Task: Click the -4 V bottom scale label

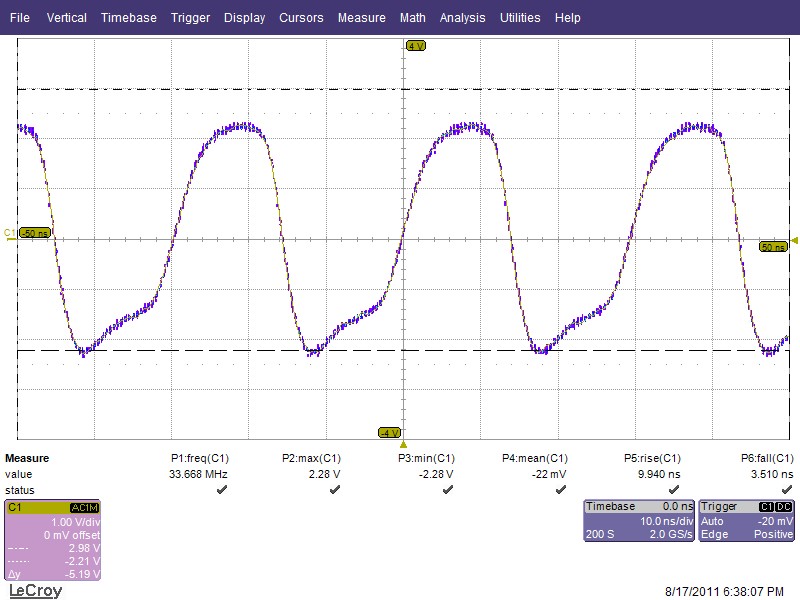Action: (390, 433)
